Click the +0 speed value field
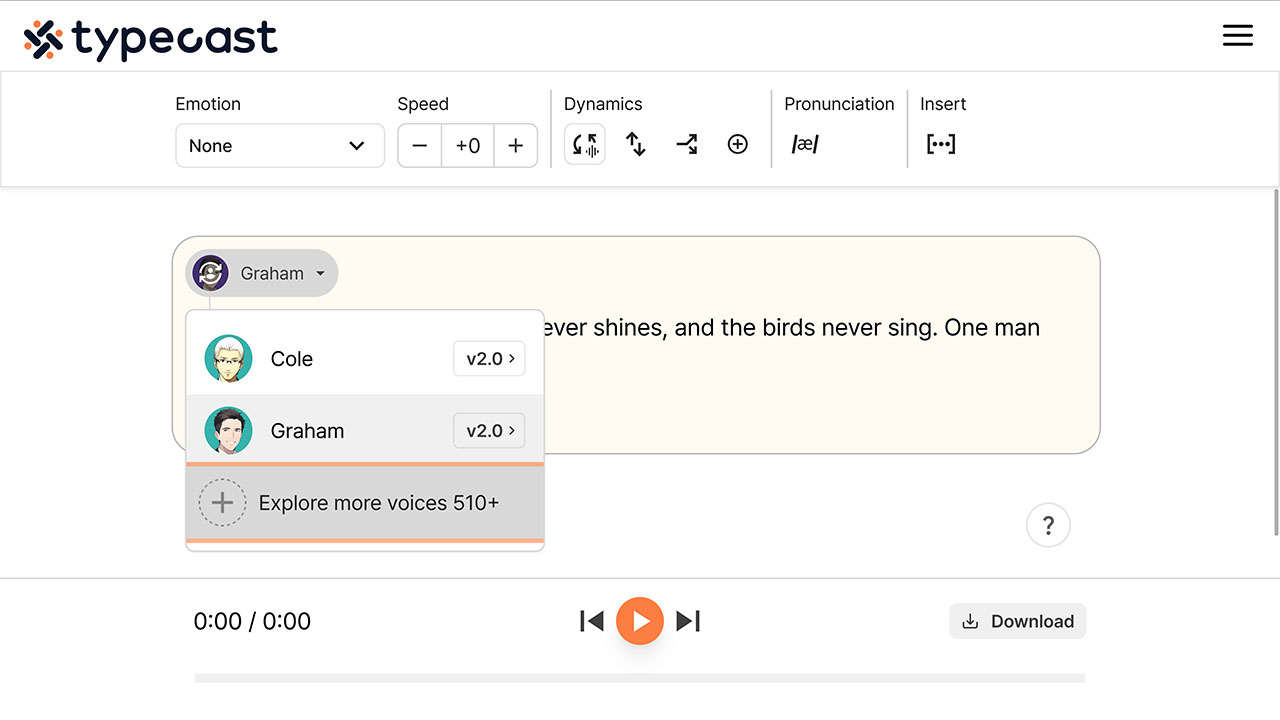The height and width of the screenshot is (720, 1280). pos(468,146)
